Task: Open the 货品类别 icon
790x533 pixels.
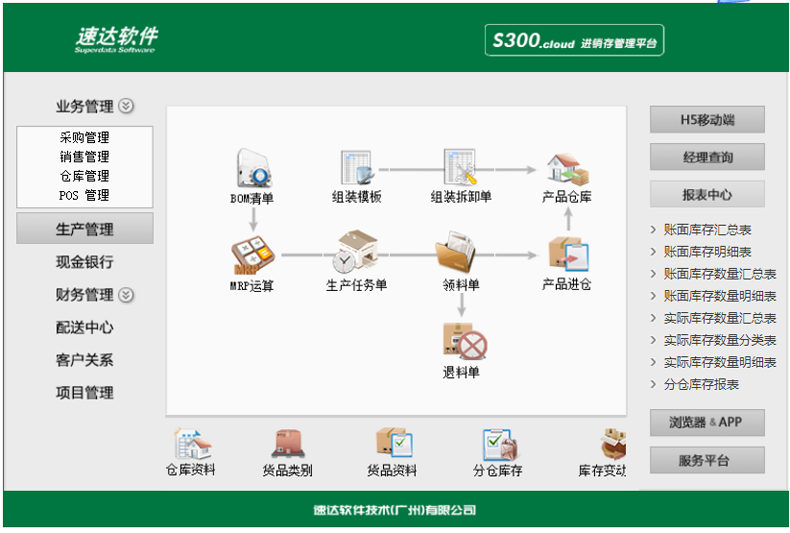Action: 288,444
